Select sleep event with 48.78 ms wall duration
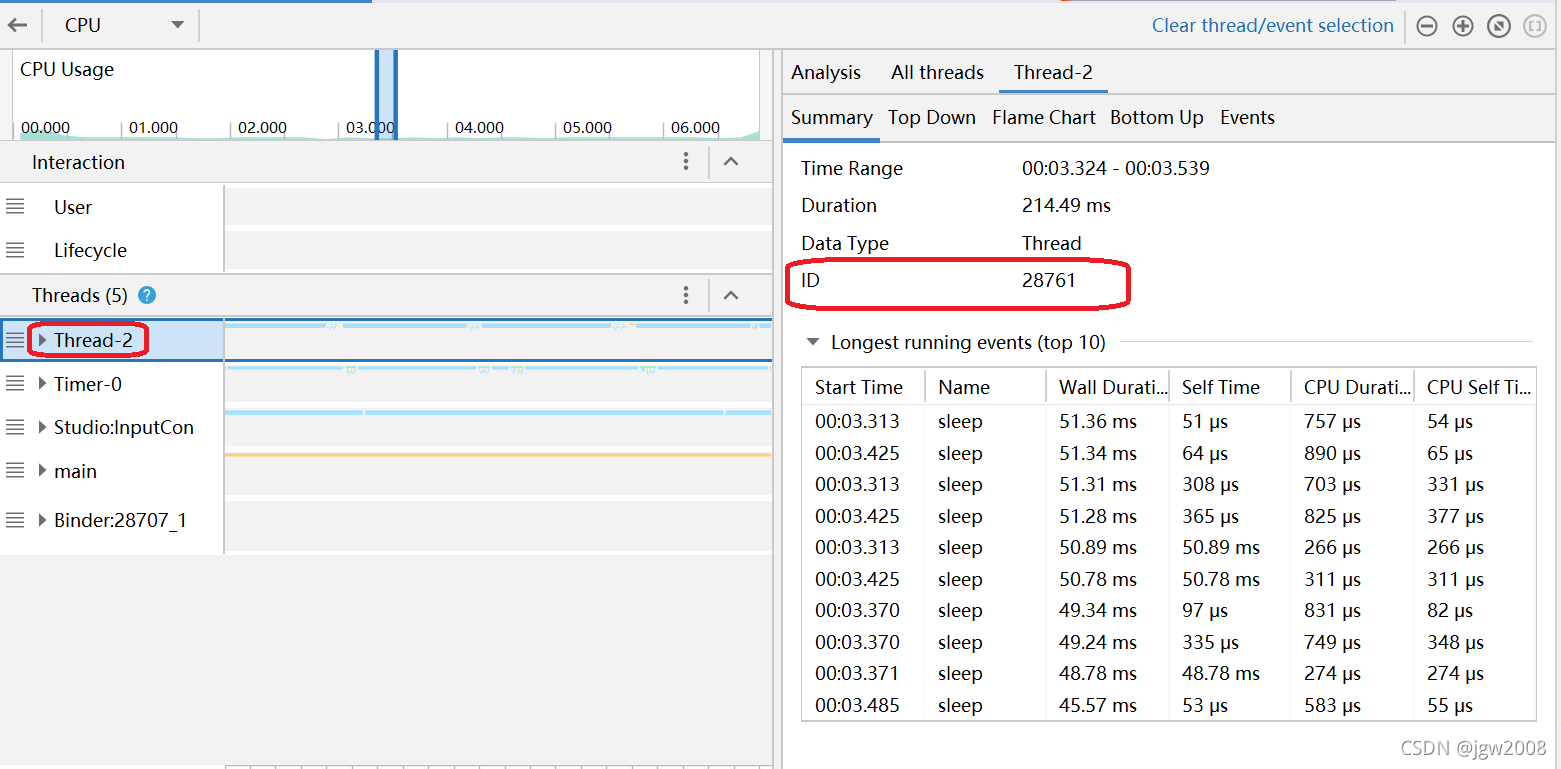 (x=1169, y=673)
